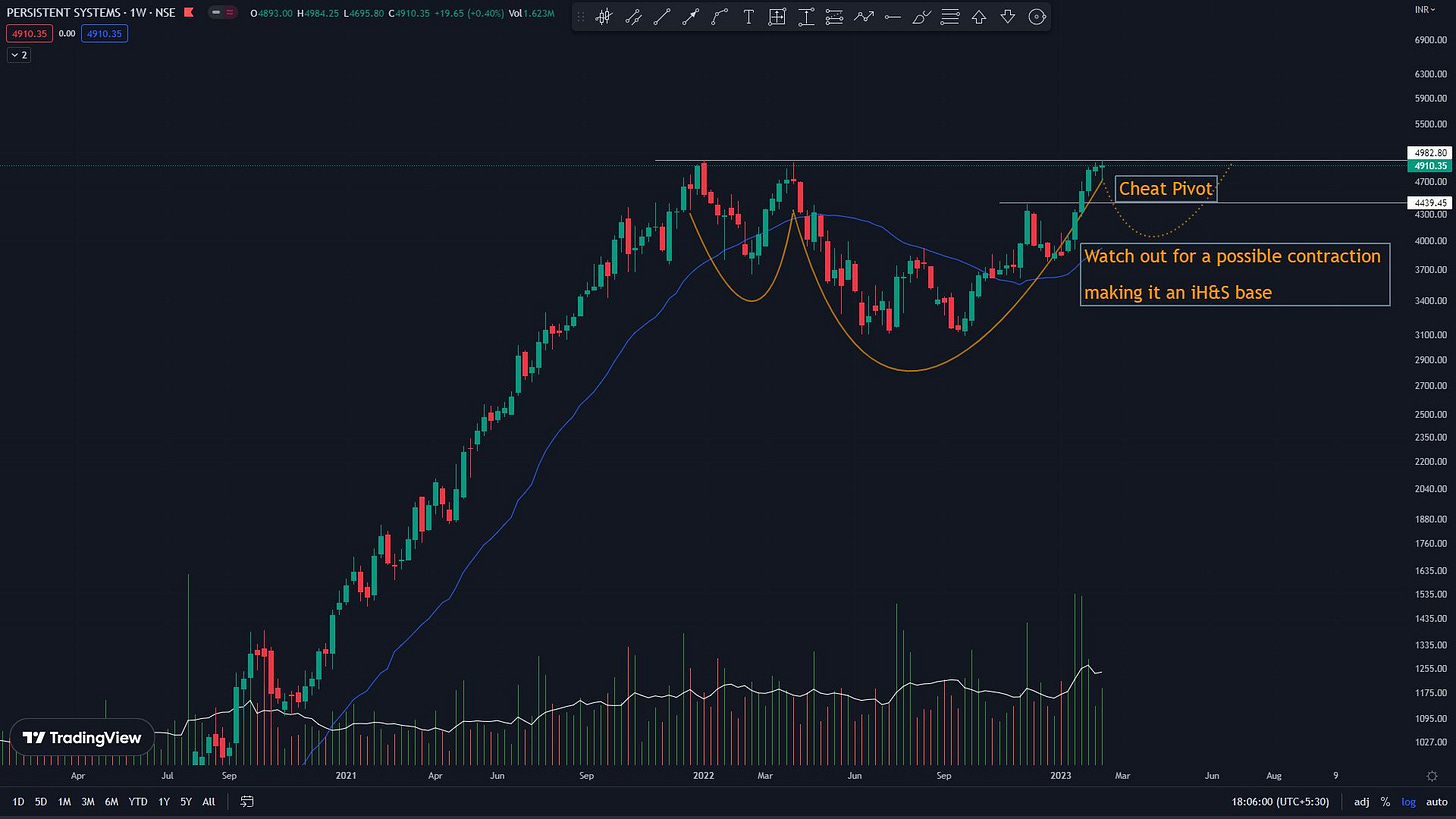Select the Text annotation tool

(748, 17)
